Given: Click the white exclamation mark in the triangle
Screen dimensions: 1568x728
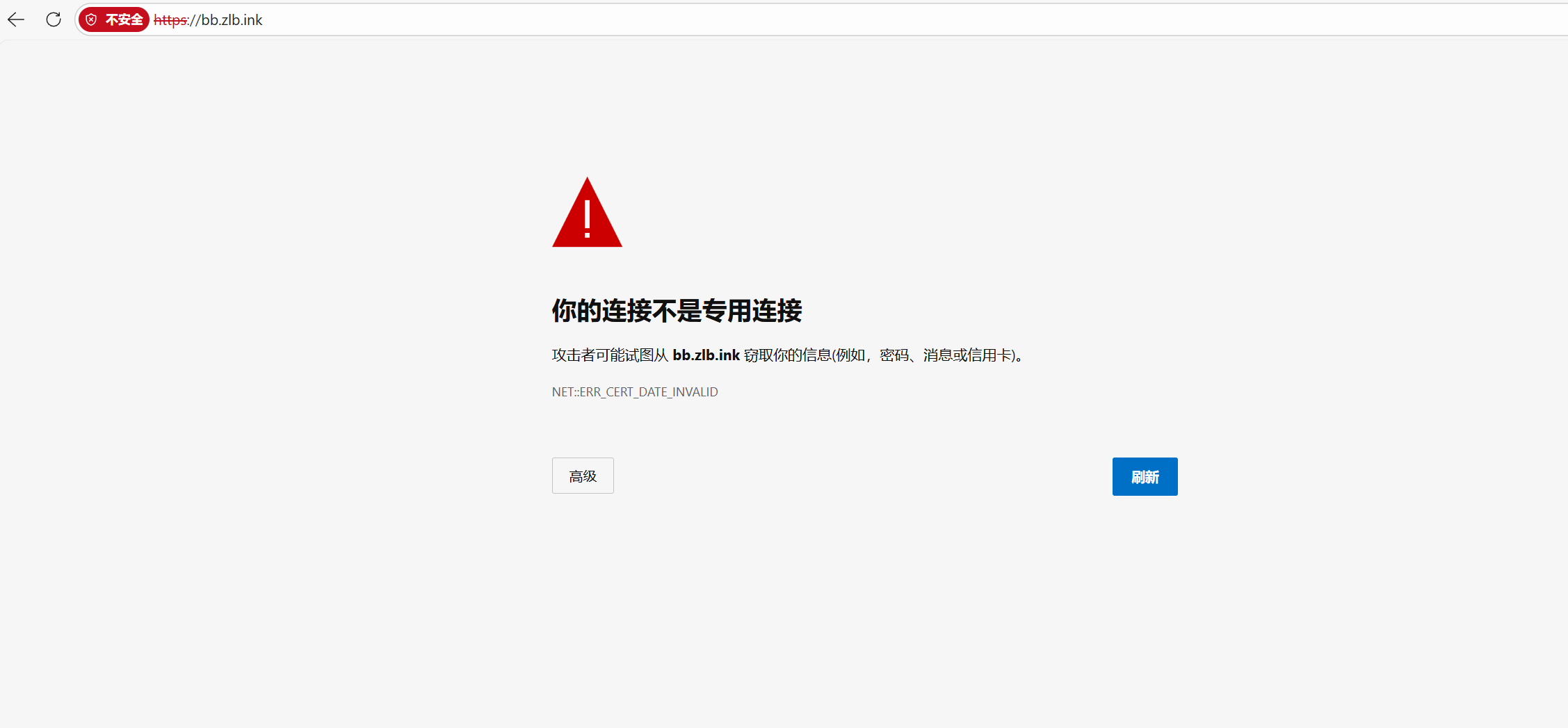Looking at the screenshot, I should tap(588, 219).
